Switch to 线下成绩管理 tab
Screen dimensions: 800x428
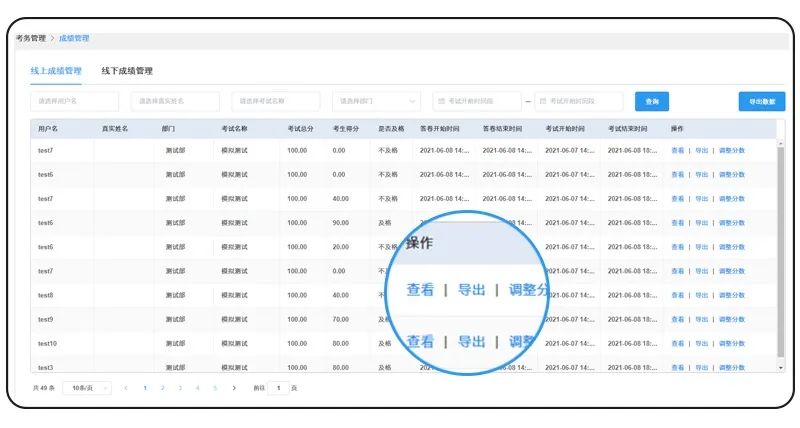point(127,71)
